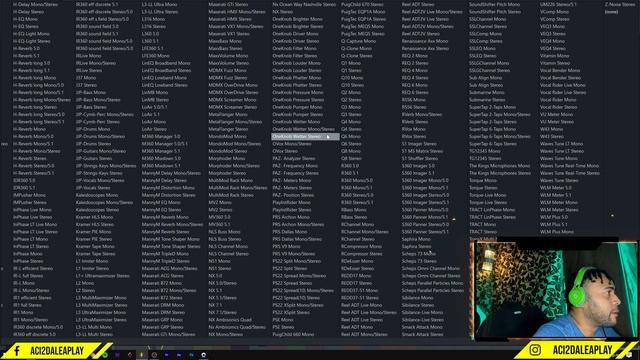Choose SSLComp Mono
Image resolution: width=640 pixels, height=360 pixels.
tap(485, 34)
